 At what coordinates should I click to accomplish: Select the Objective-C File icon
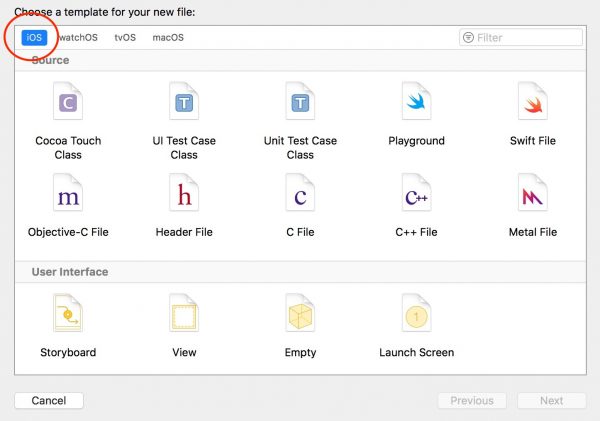tap(68, 193)
